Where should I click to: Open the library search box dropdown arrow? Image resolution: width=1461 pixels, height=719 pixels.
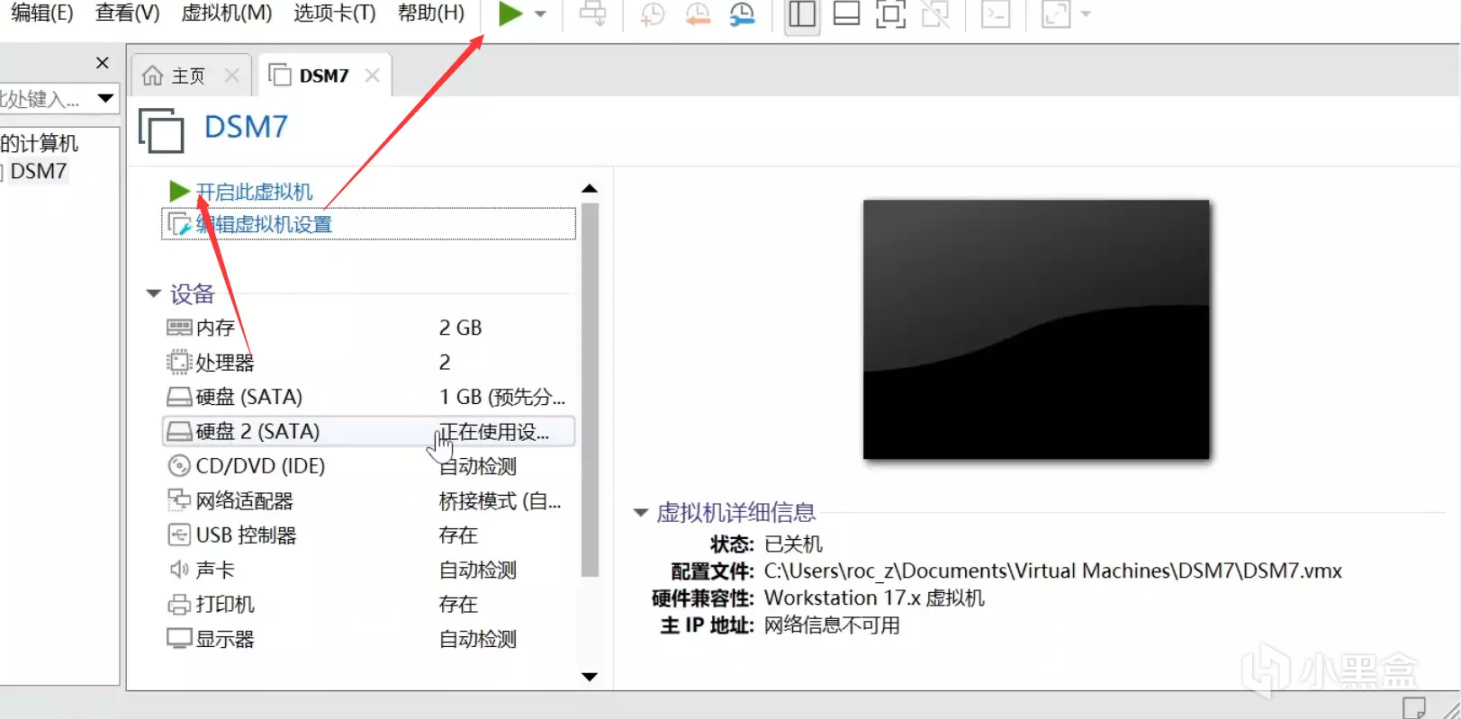(x=105, y=99)
